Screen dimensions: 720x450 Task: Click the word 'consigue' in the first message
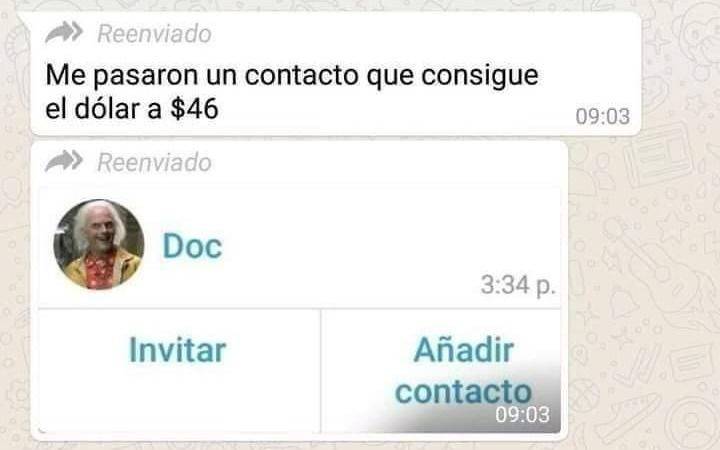point(480,77)
